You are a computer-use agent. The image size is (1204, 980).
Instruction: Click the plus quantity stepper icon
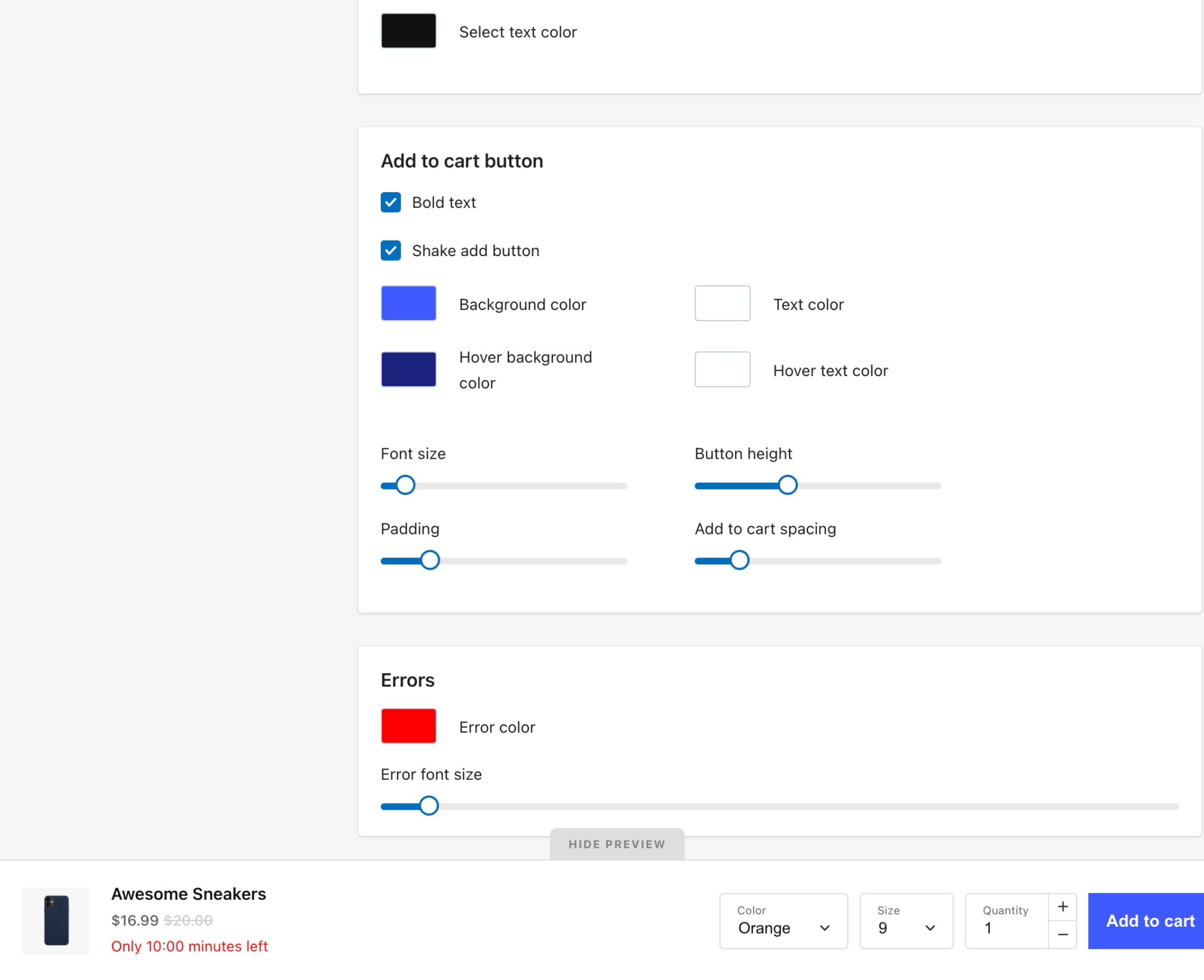click(1062, 907)
